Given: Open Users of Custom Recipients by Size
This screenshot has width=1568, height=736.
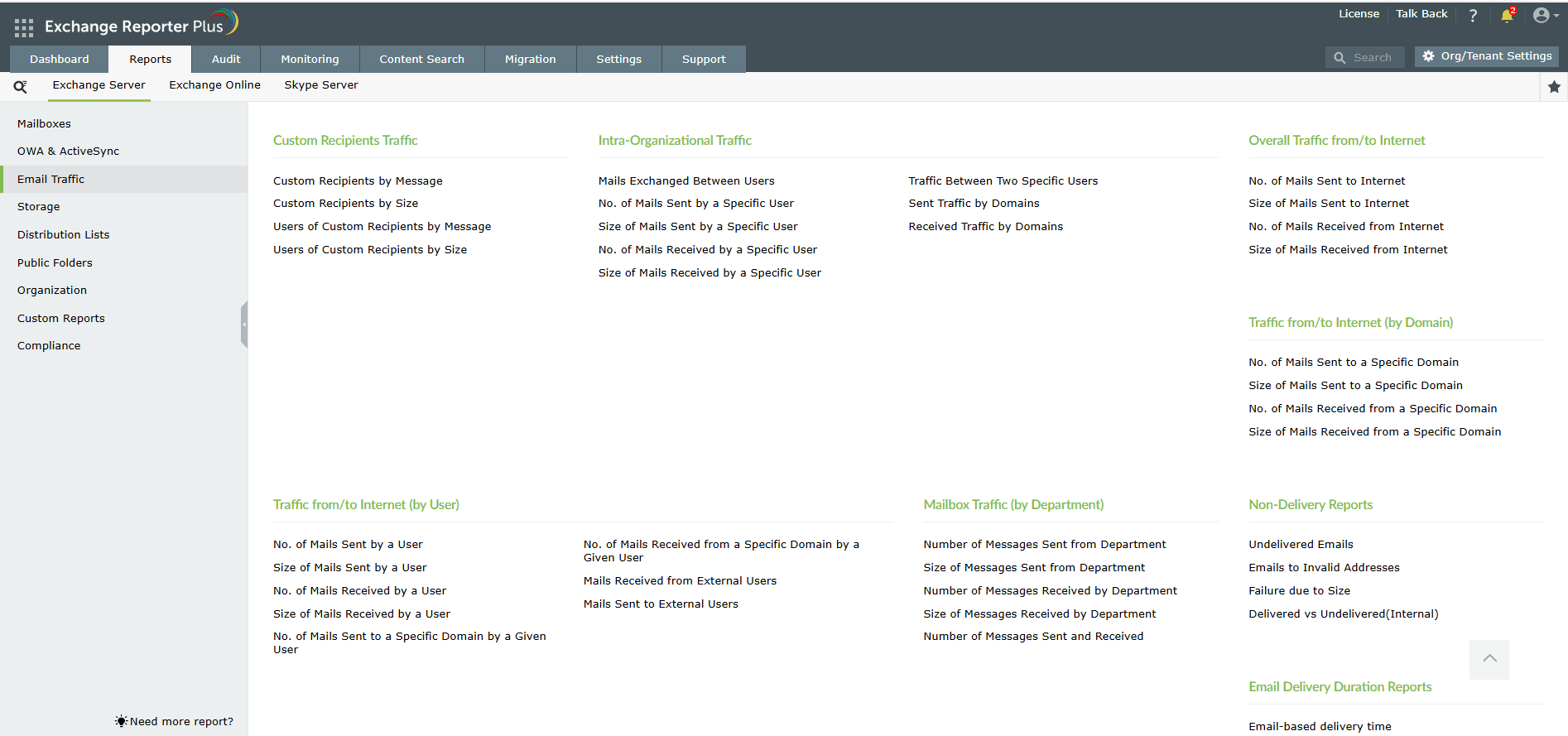Looking at the screenshot, I should [370, 250].
